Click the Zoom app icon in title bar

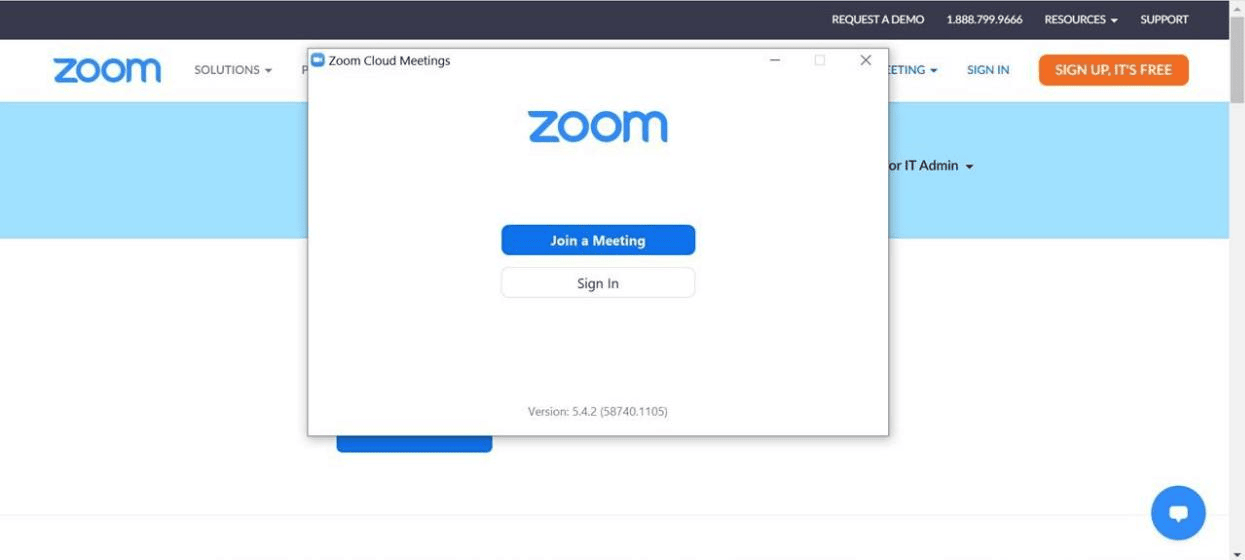318,60
